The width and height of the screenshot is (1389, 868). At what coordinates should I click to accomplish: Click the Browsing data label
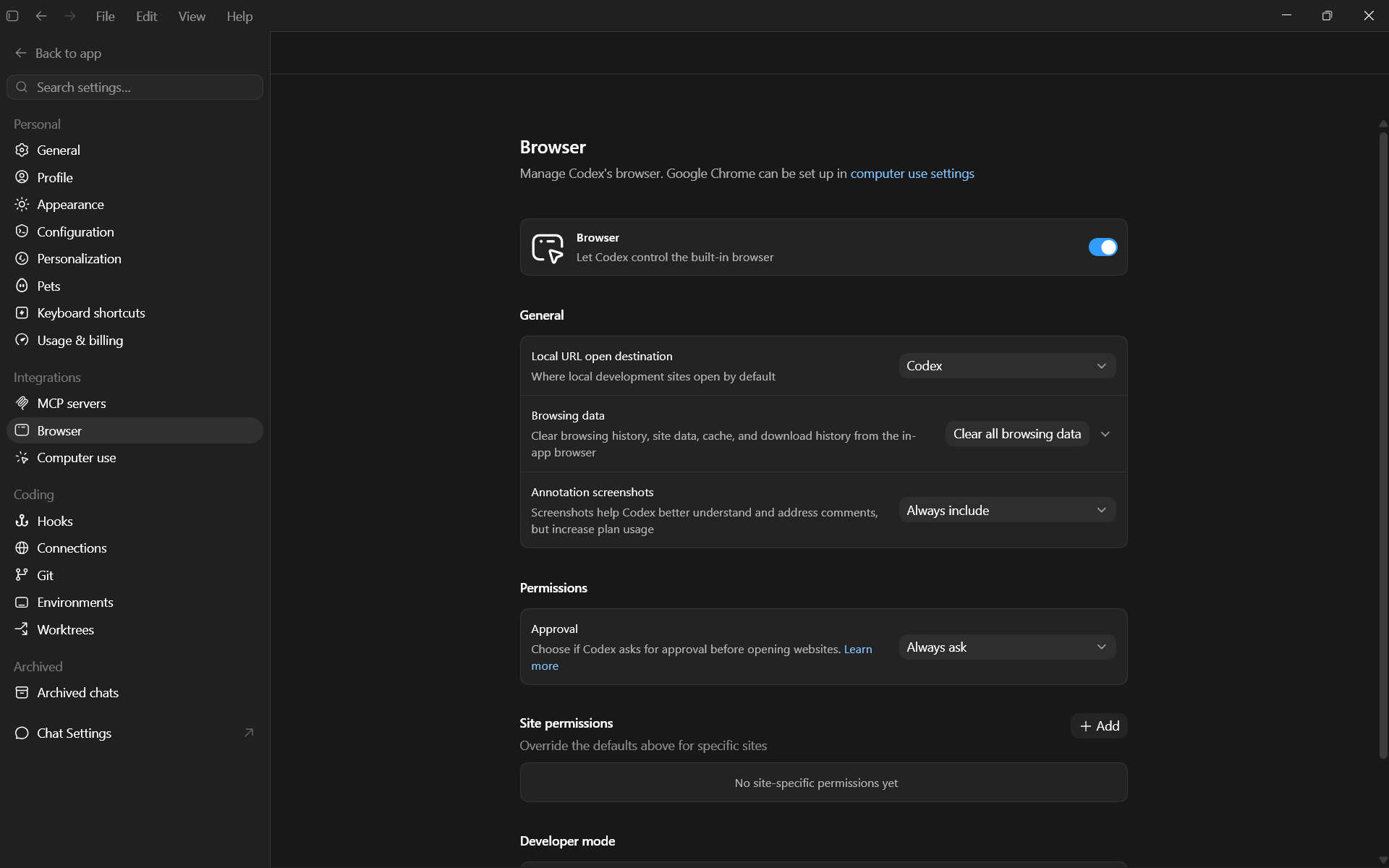[568, 415]
